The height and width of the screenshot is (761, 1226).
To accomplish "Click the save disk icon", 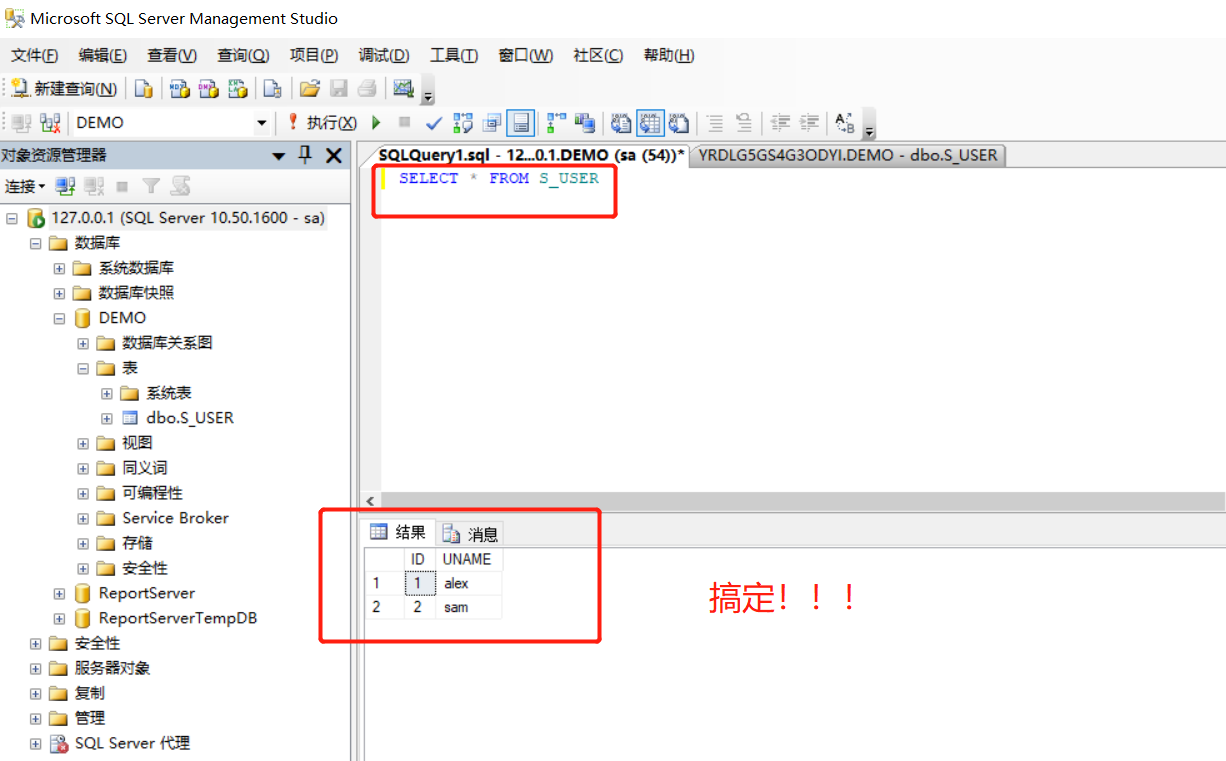I will tap(339, 89).
